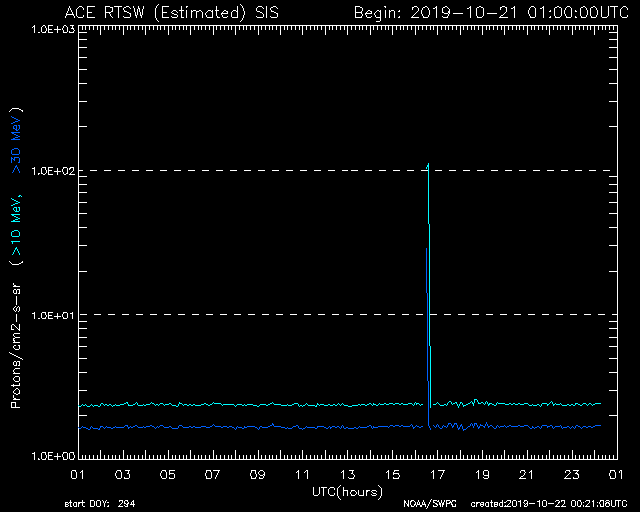Click the NOAA/SWPC credit text

426,503
